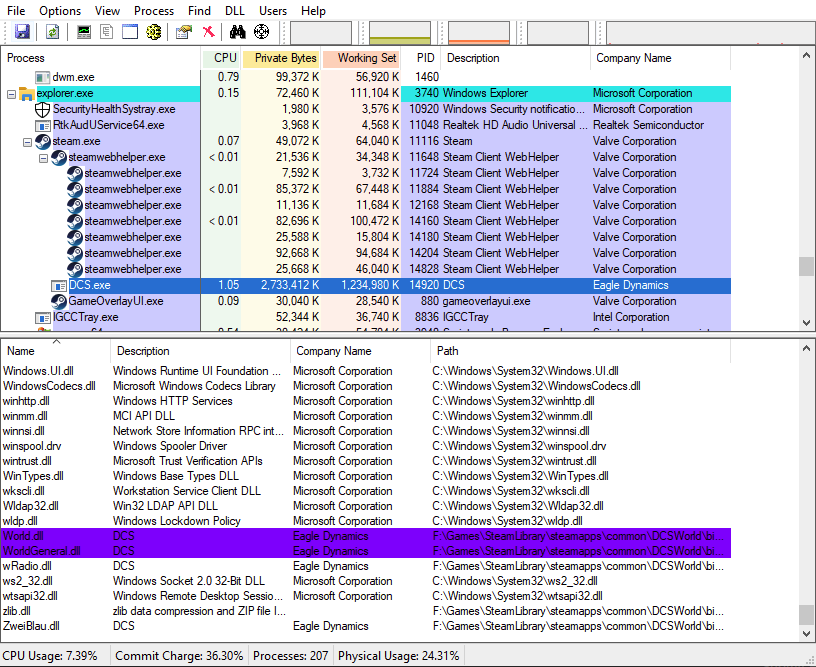Click "Physical Usage: 24.31%" in status bar
The width and height of the screenshot is (816, 667).
coord(399,656)
